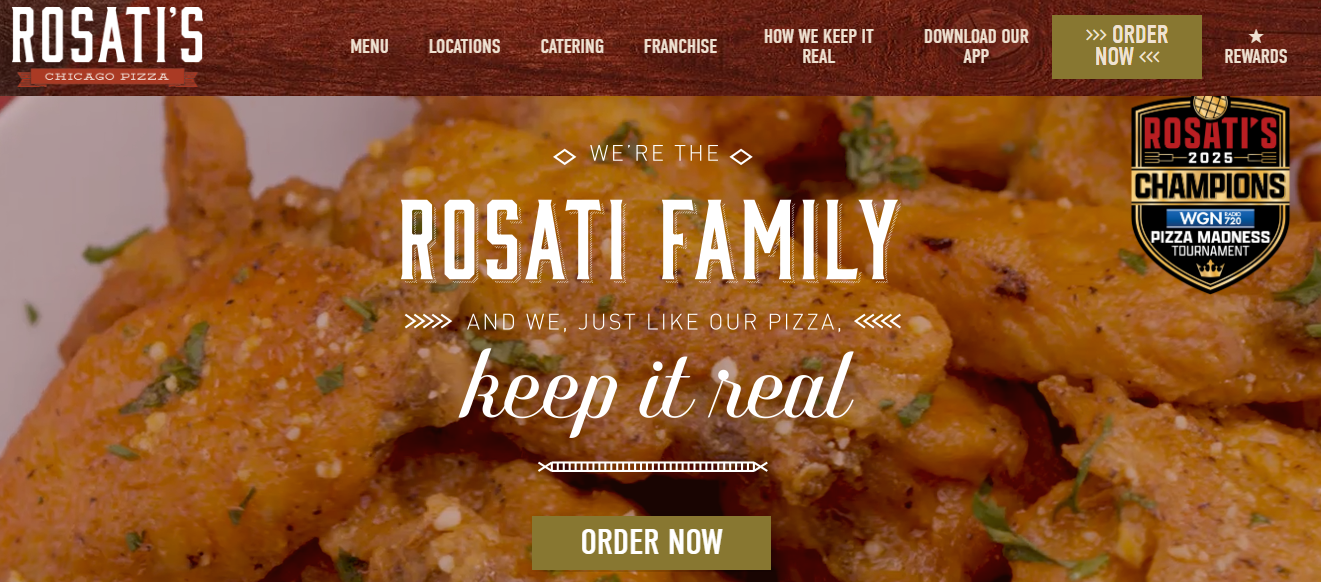Viewport: 1321px width, 582px height.
Task: Go to the Locations page
Action: click(x=464, y=47)
